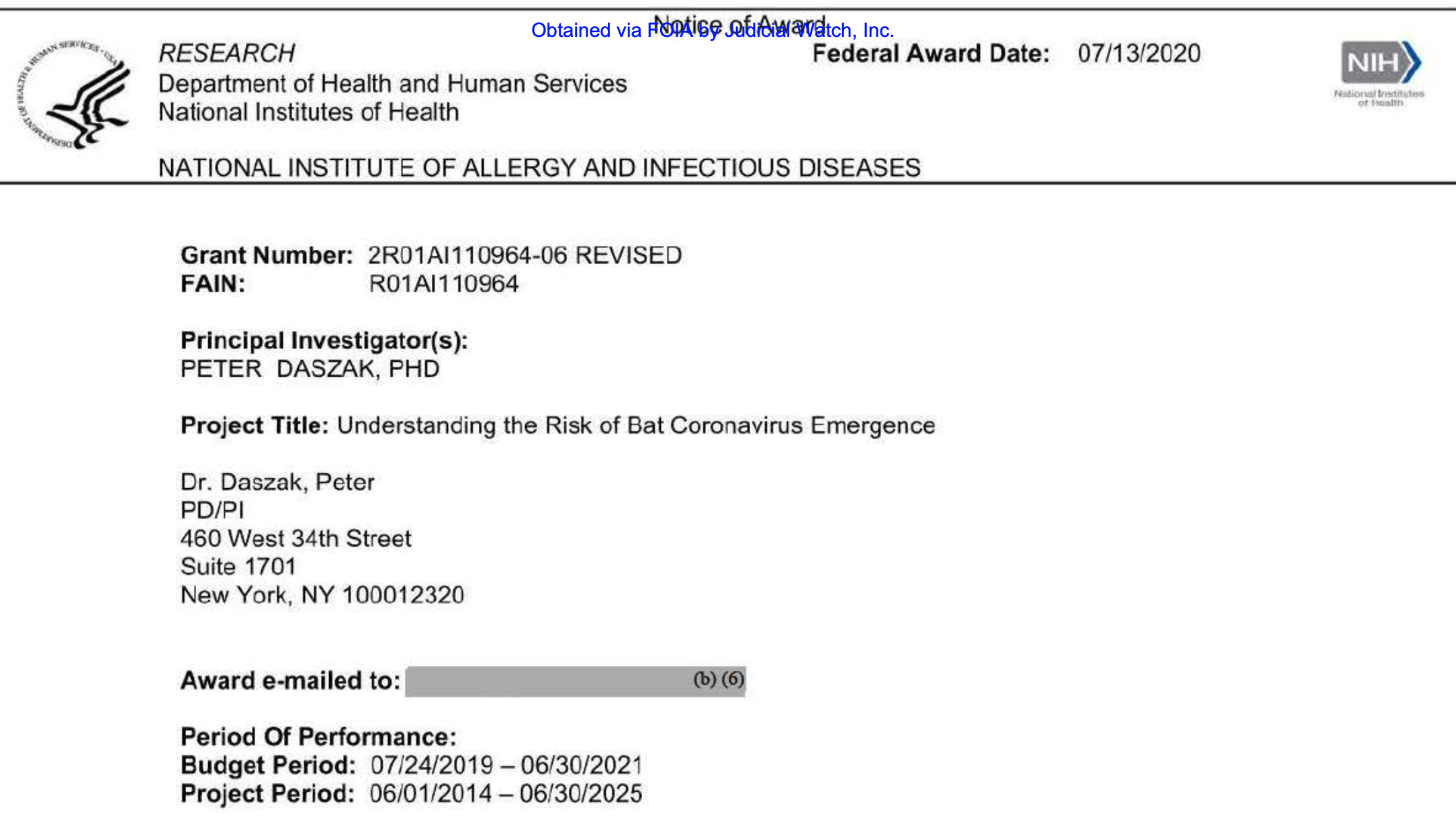Viewport: 1456px width, 838px height.
Task: Click the address line 460 West 34th Street
Action: point(295,539)
